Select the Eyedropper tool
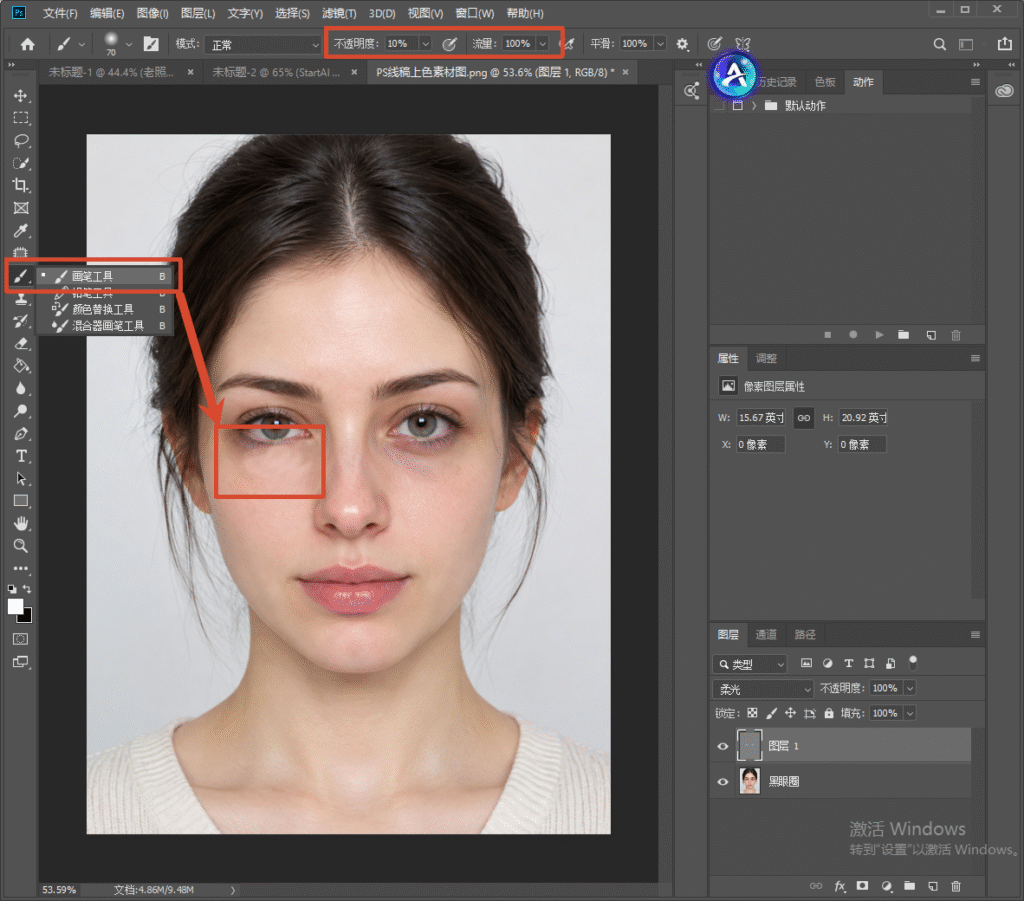The height and width of the screenshot is (901, 1024). pos(21,230)
